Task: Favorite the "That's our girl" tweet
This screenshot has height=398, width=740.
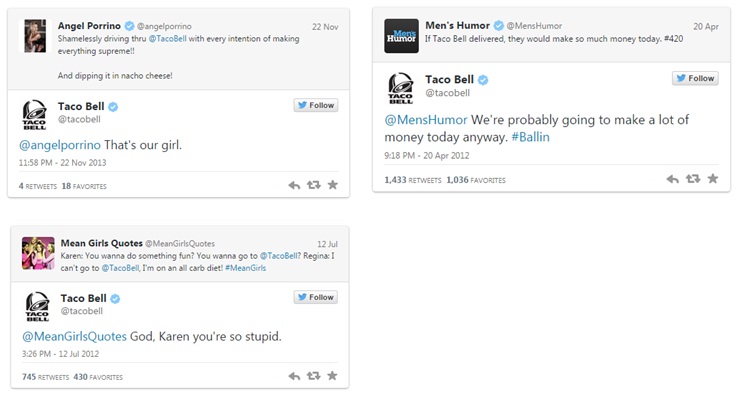Action: click(x=333, y=185)
